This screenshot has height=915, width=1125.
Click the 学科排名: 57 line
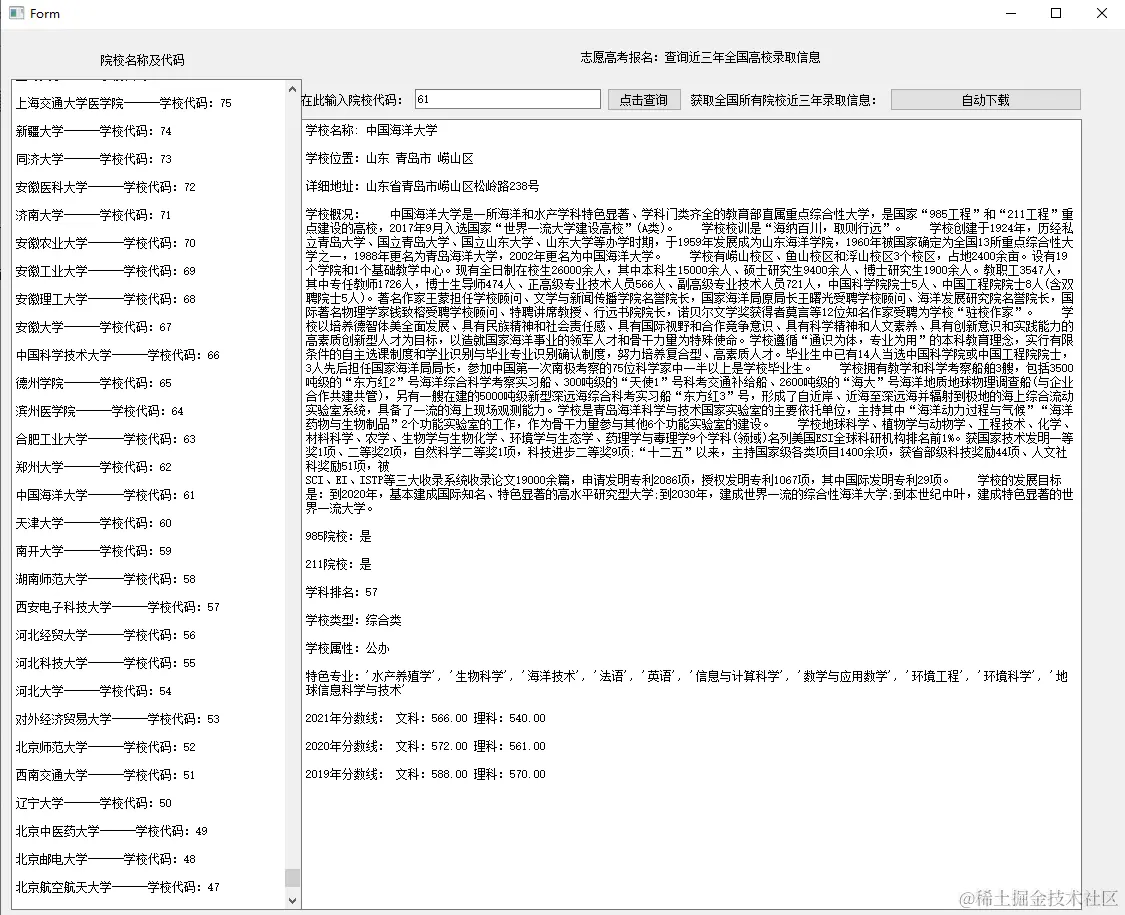pos(341,592)
